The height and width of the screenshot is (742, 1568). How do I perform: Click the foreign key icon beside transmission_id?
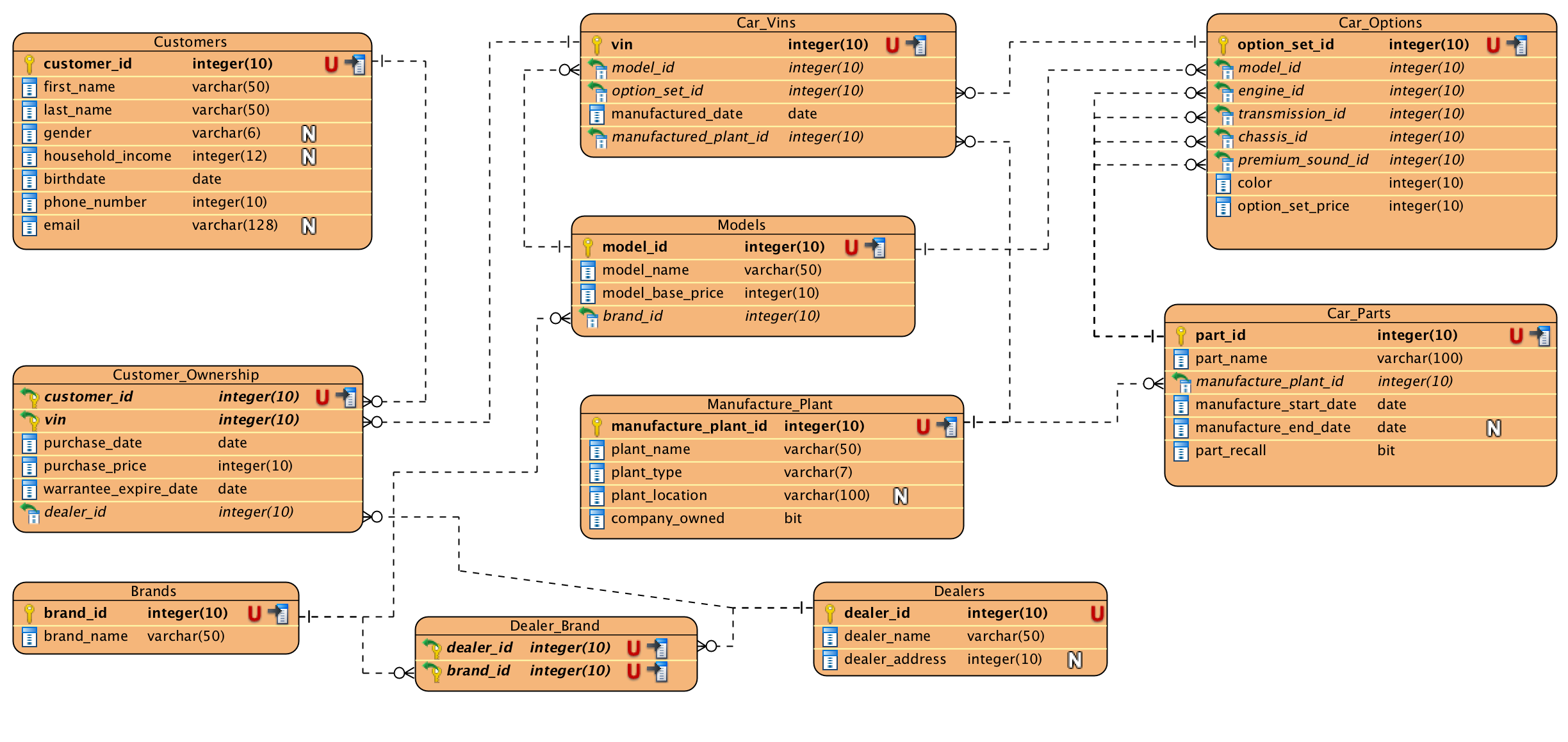pyautogui.click(x=1224, y=115)
